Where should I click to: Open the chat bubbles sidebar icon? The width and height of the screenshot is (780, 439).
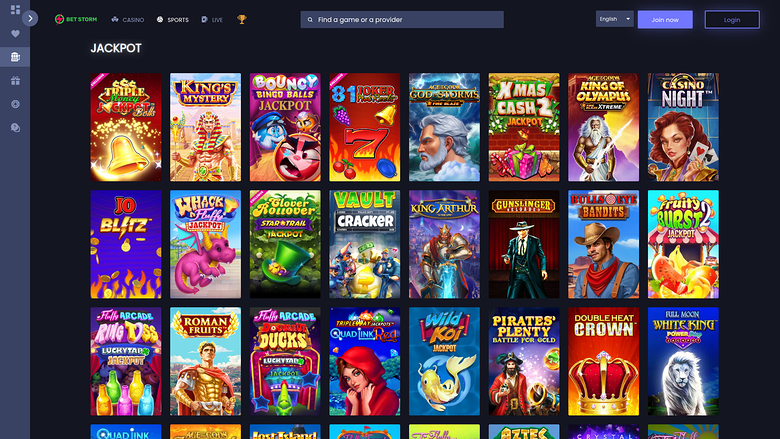point(15,128)
